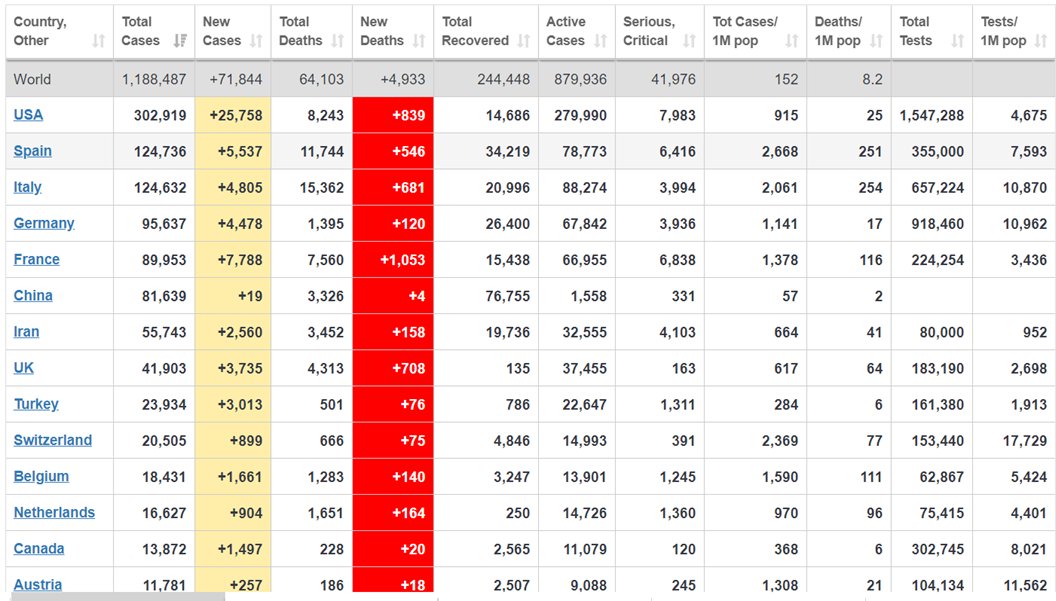Select France new deaths +1,053 cell

click(393, 260)
